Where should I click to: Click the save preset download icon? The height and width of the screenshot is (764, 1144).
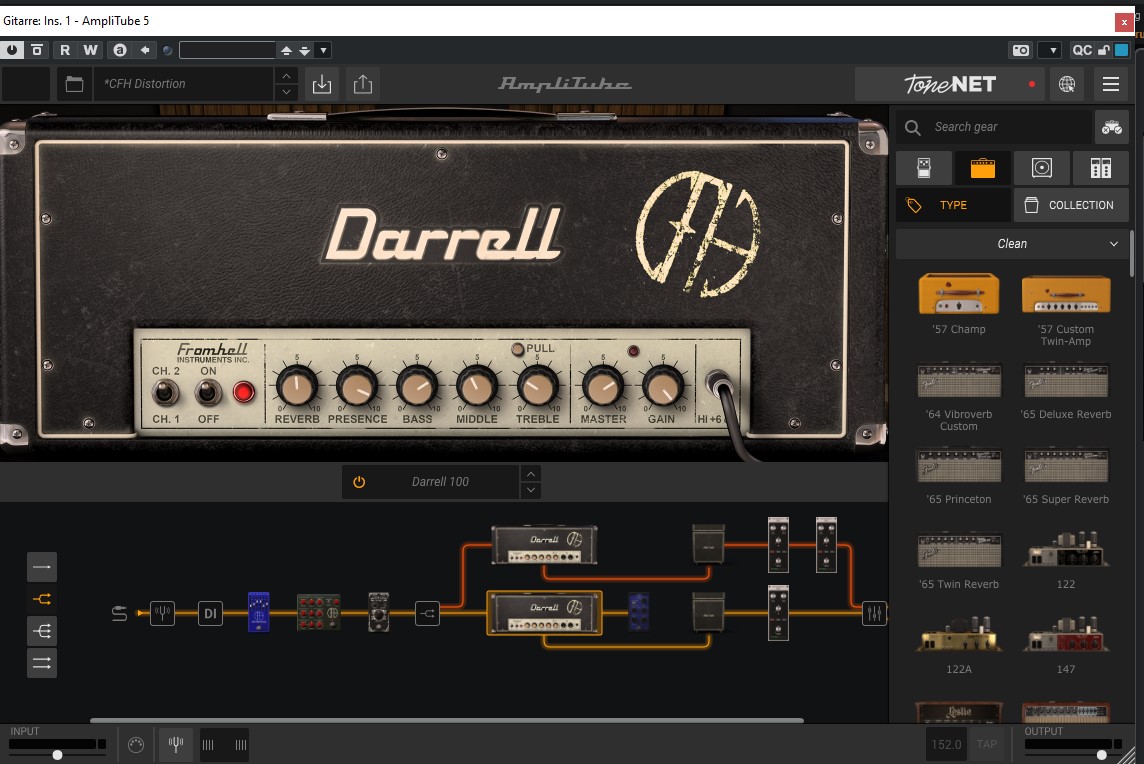tap(322, 84)
